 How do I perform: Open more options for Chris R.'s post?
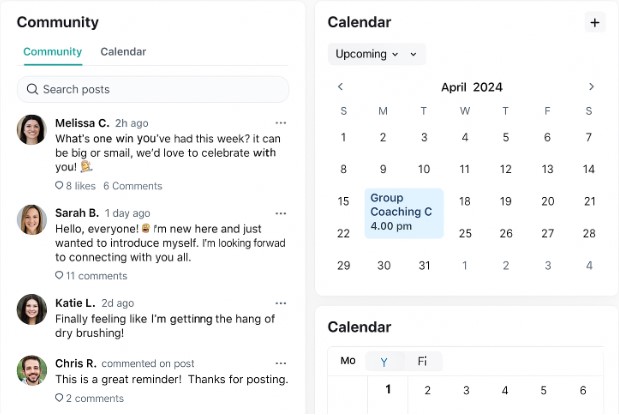coord(281,363)
